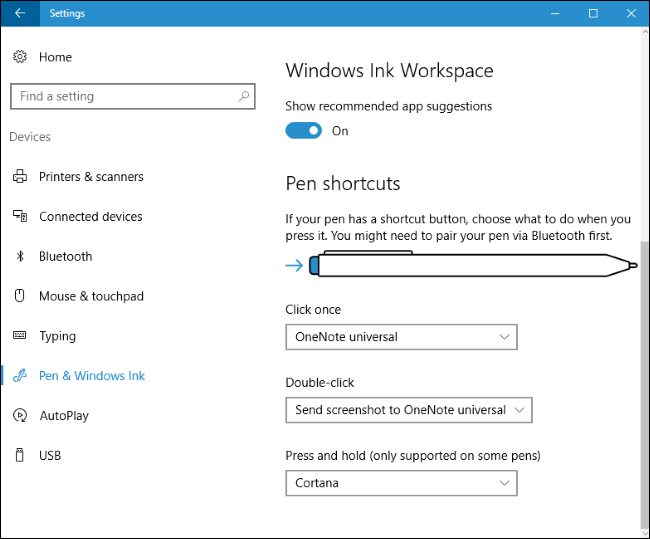Click the Connected devices icon

(x=19, y=217)
